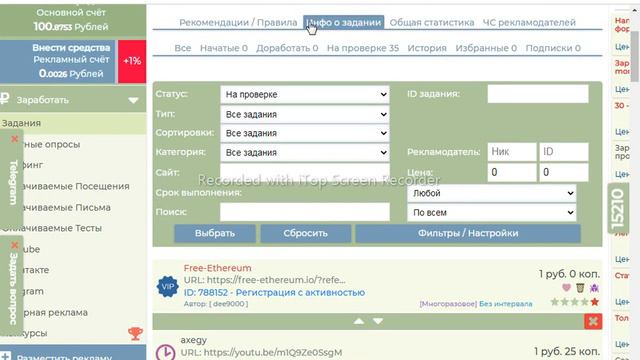Image resolution: width=640 pixels, height=360 pixels.
Task: Open Фильтры / Настройки
Action: click(468, 233)
